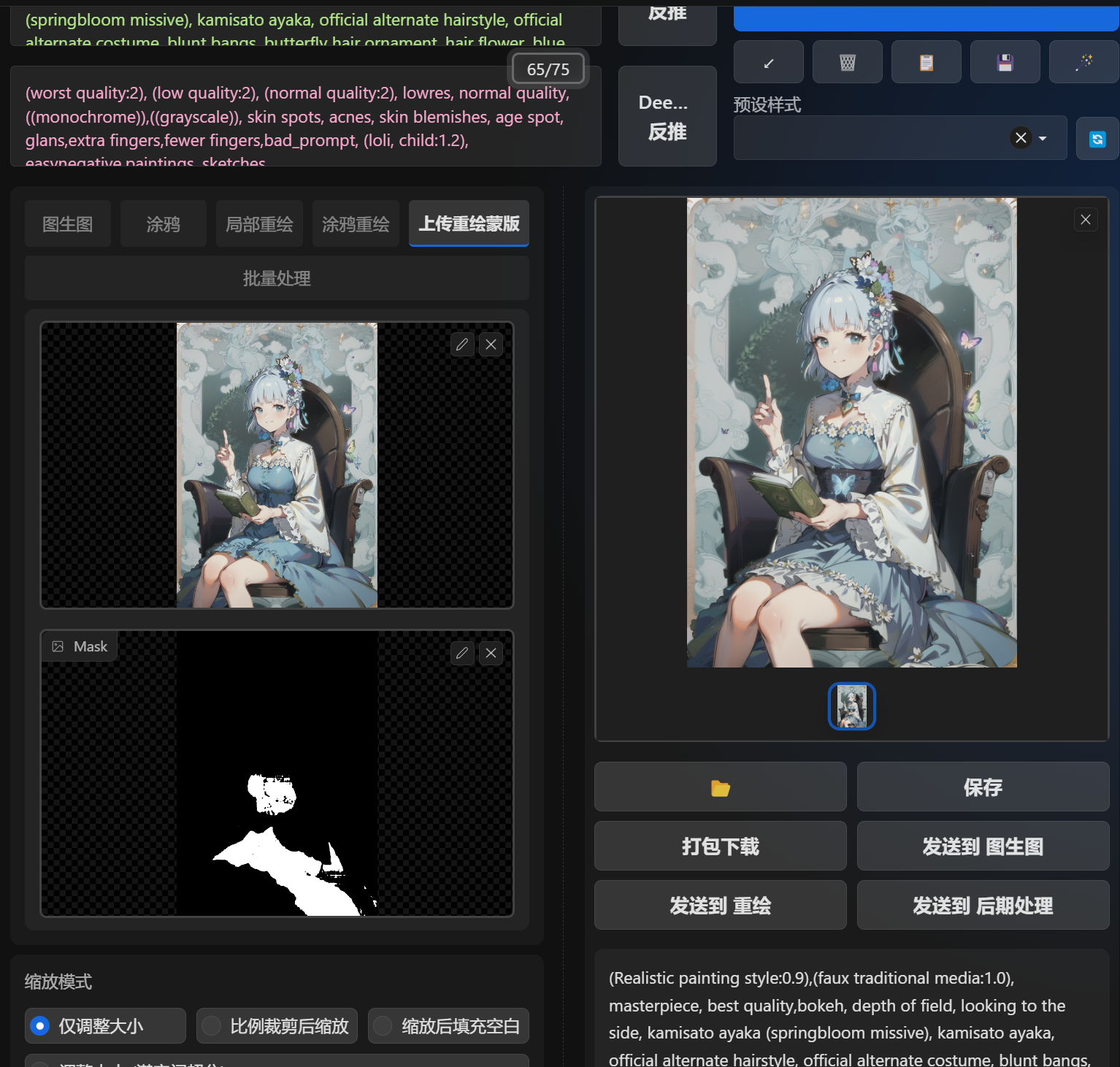
Task: Edit the uploaded source image with pencil icon
Action: (x=462, y=344)
